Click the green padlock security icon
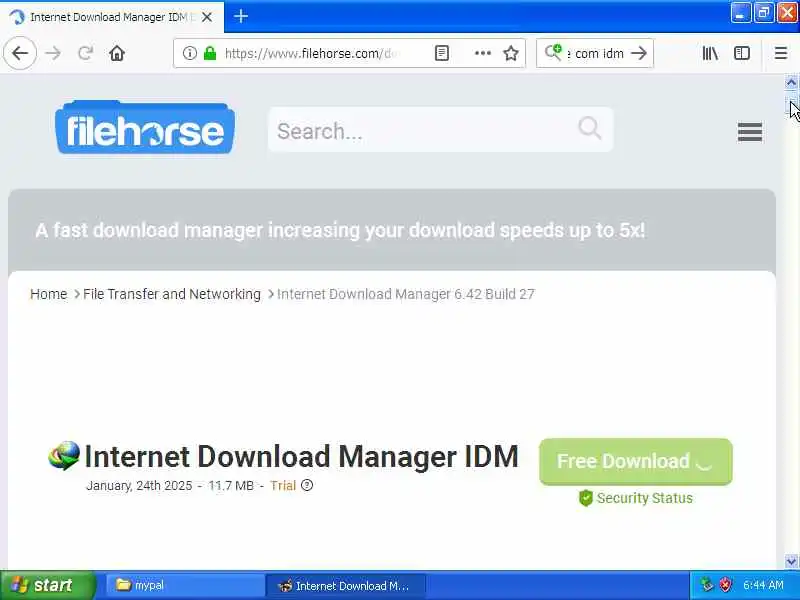 pos(210,53)
